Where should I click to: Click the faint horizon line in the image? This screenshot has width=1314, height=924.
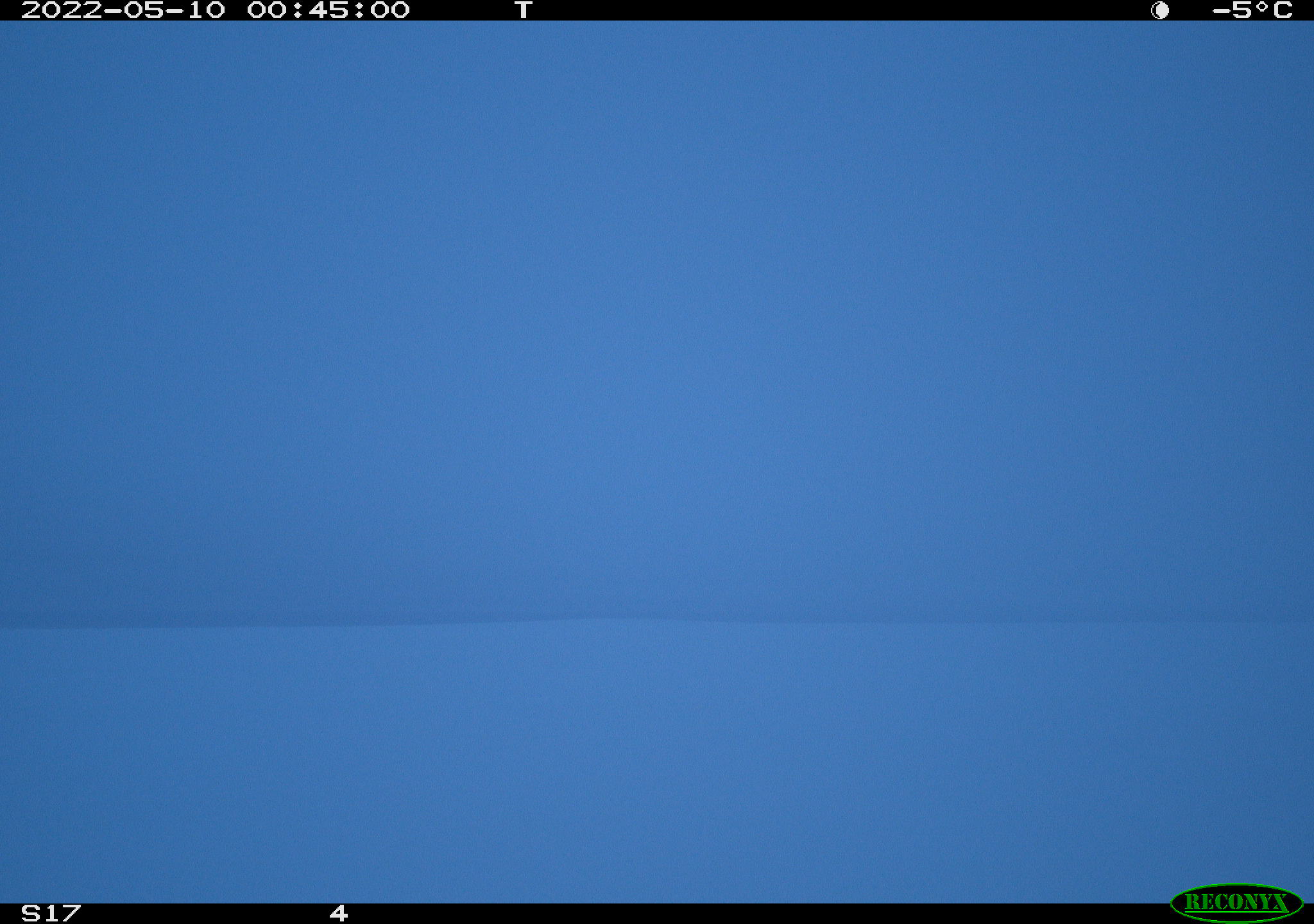tap(657, 622)
